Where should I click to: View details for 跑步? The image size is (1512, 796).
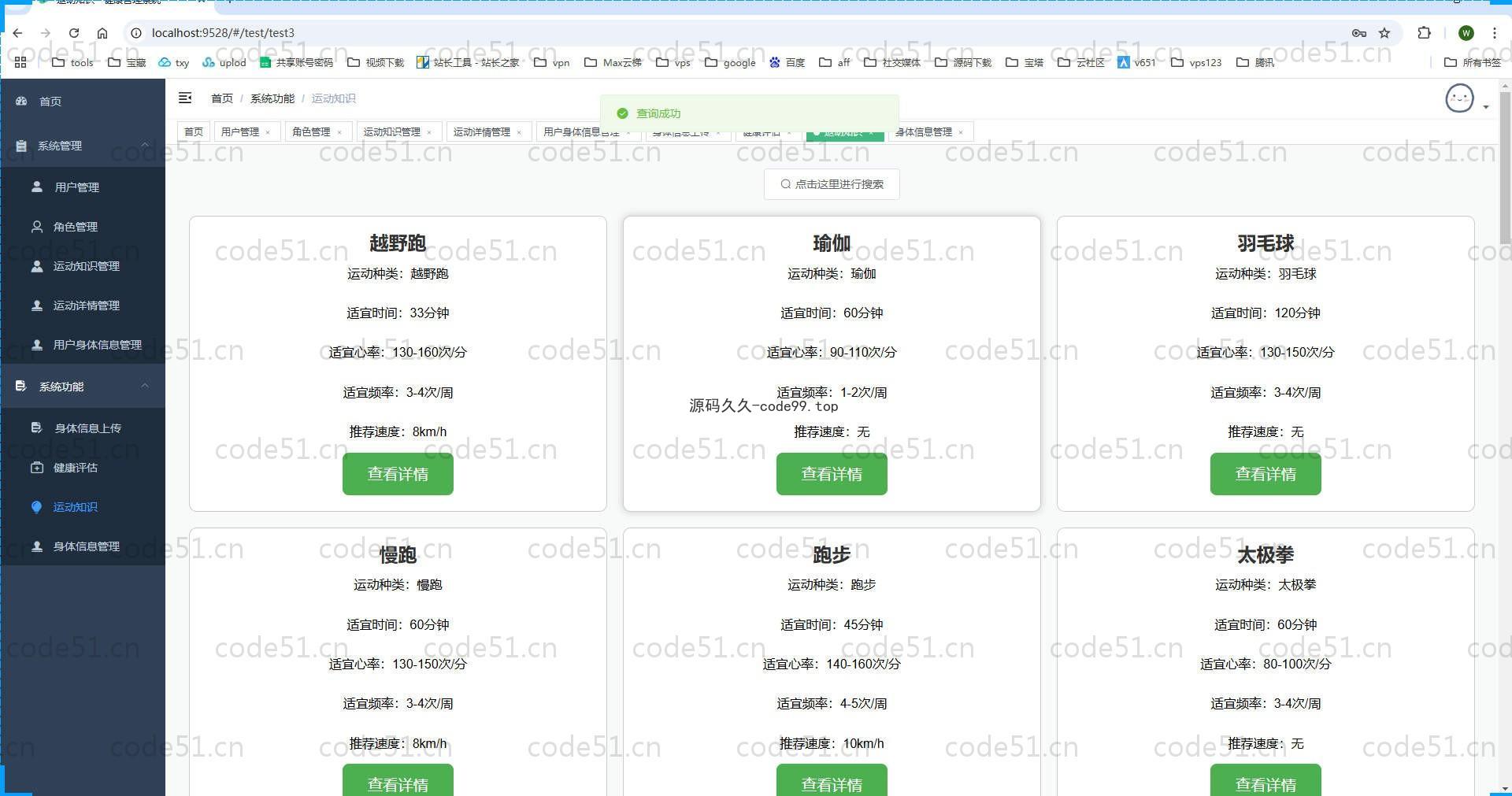point(832,780)
